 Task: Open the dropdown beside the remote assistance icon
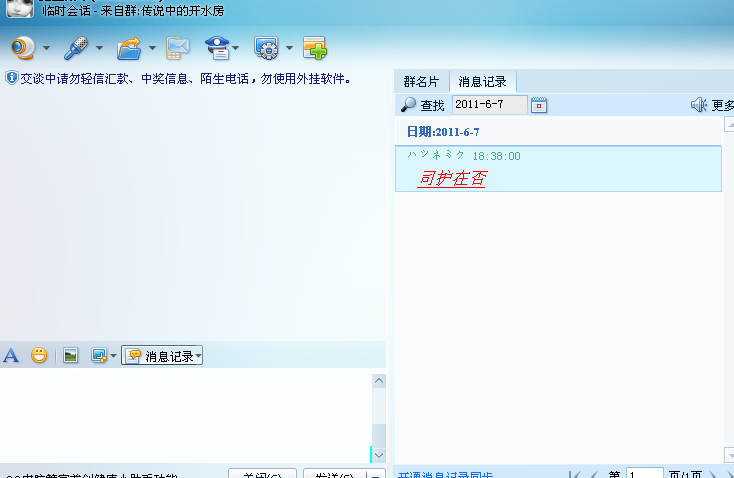[289, 48]
